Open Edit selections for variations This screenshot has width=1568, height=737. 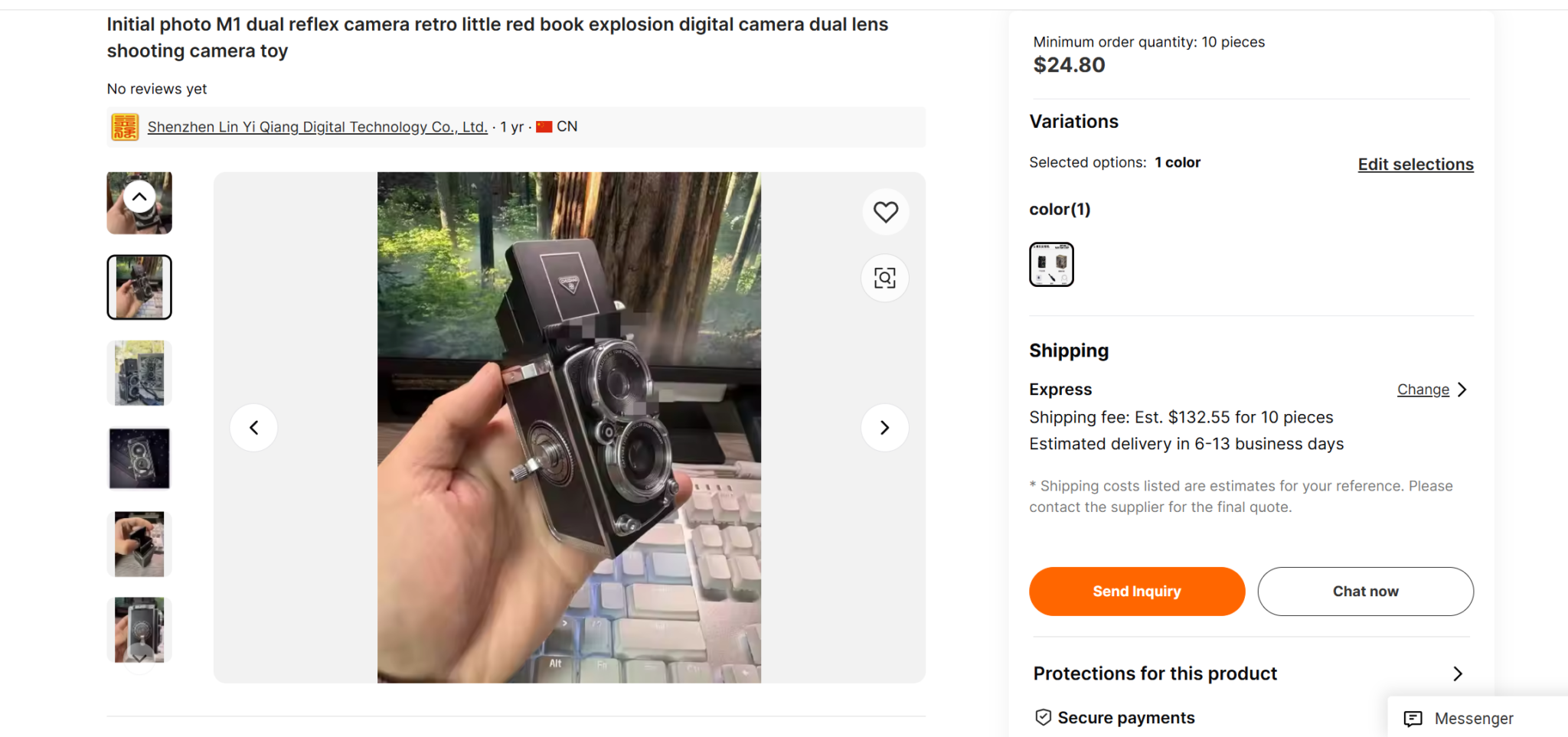[1415, 164]
